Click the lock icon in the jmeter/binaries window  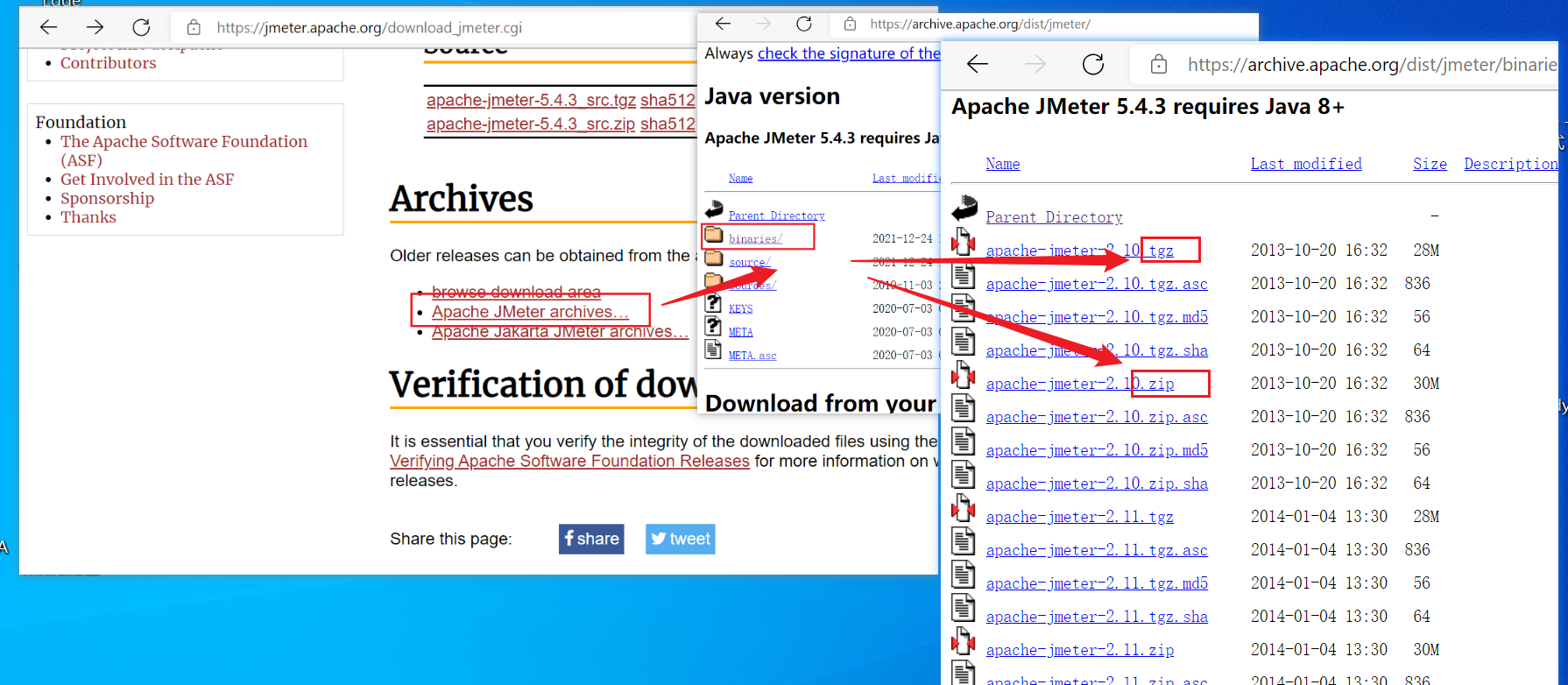[x=1159, y=64]
